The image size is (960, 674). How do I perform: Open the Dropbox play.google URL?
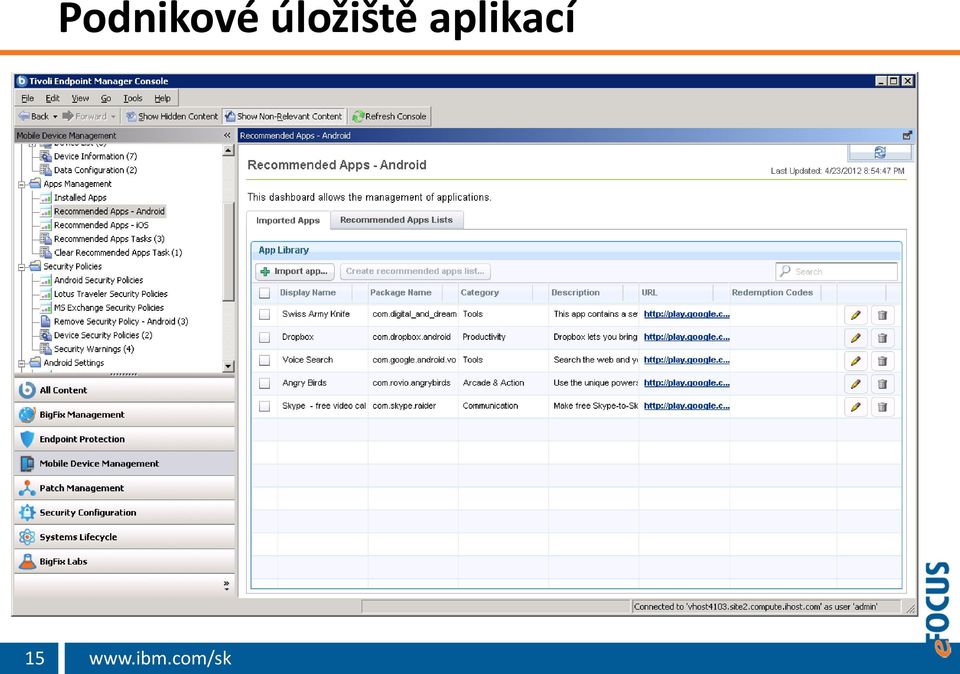(686, 337)
